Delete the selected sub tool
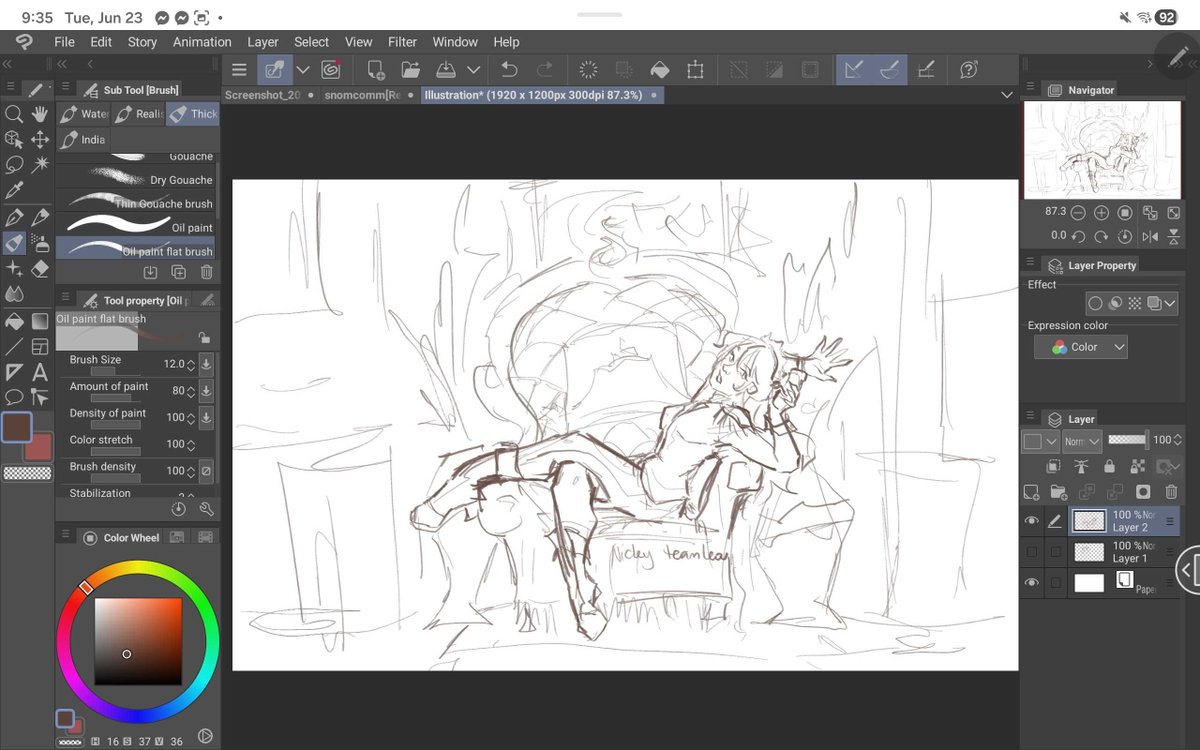Screen dimensions: 1200x750 (206, 272)
